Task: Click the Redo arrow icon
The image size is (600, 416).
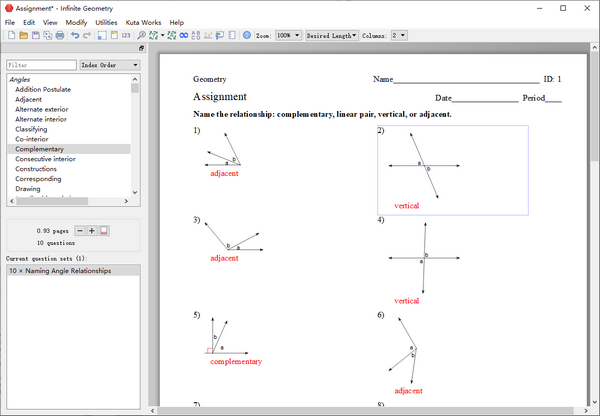Action: [87, 35]
